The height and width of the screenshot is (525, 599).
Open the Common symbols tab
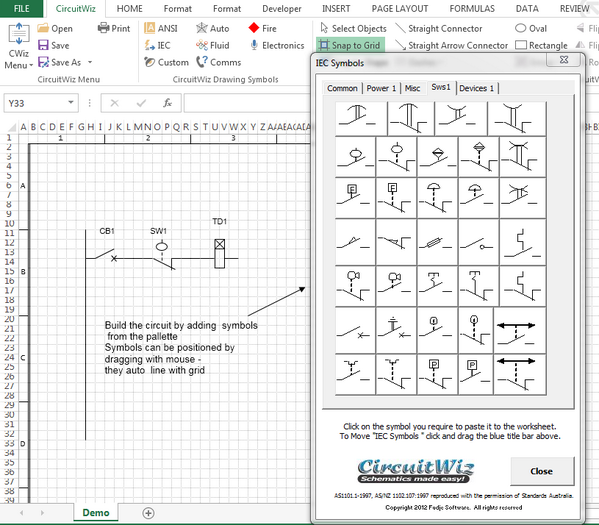(x=342, y=88)
